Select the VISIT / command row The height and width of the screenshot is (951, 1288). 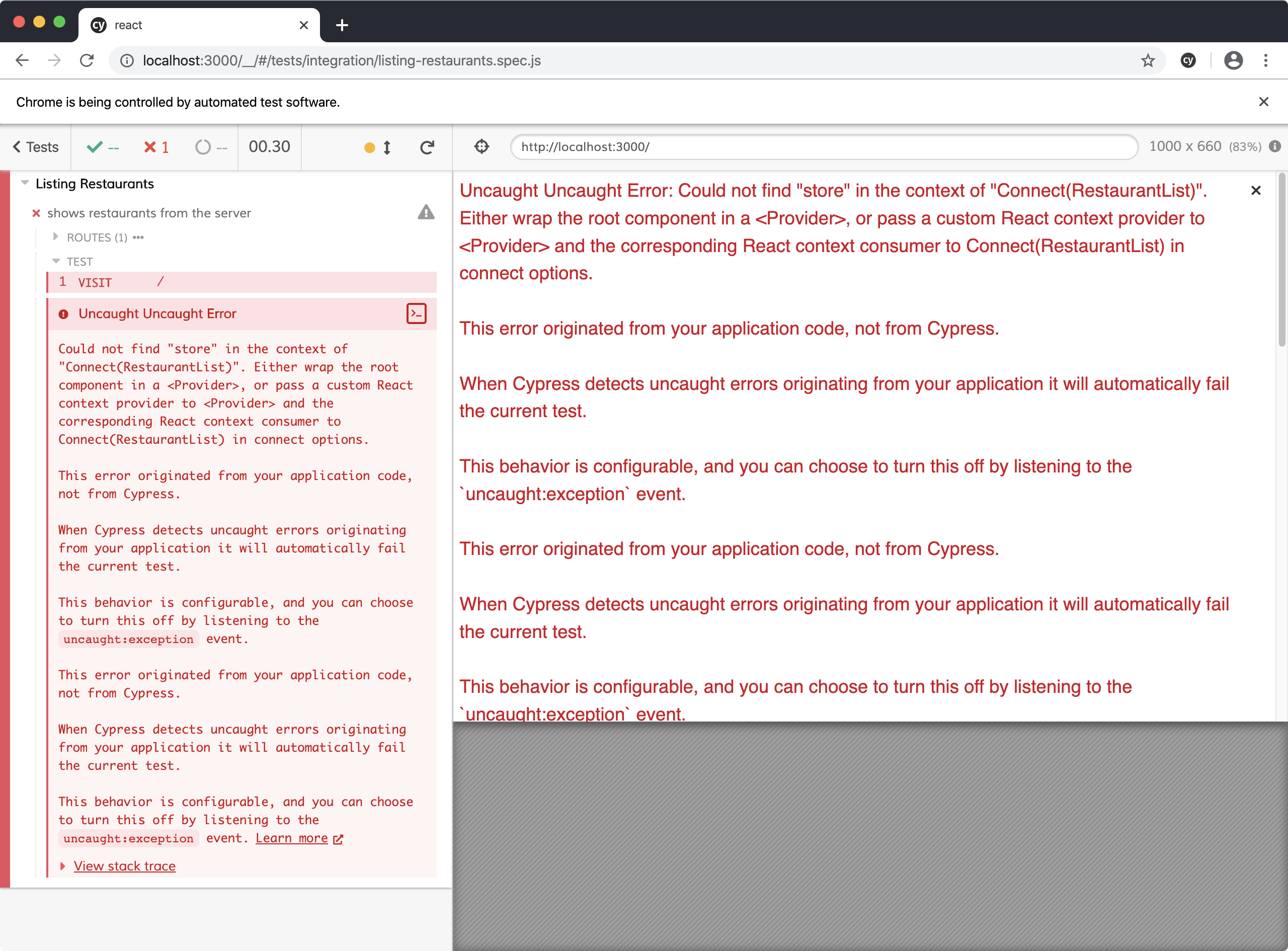pyautogui.click(x=241, y=282)
